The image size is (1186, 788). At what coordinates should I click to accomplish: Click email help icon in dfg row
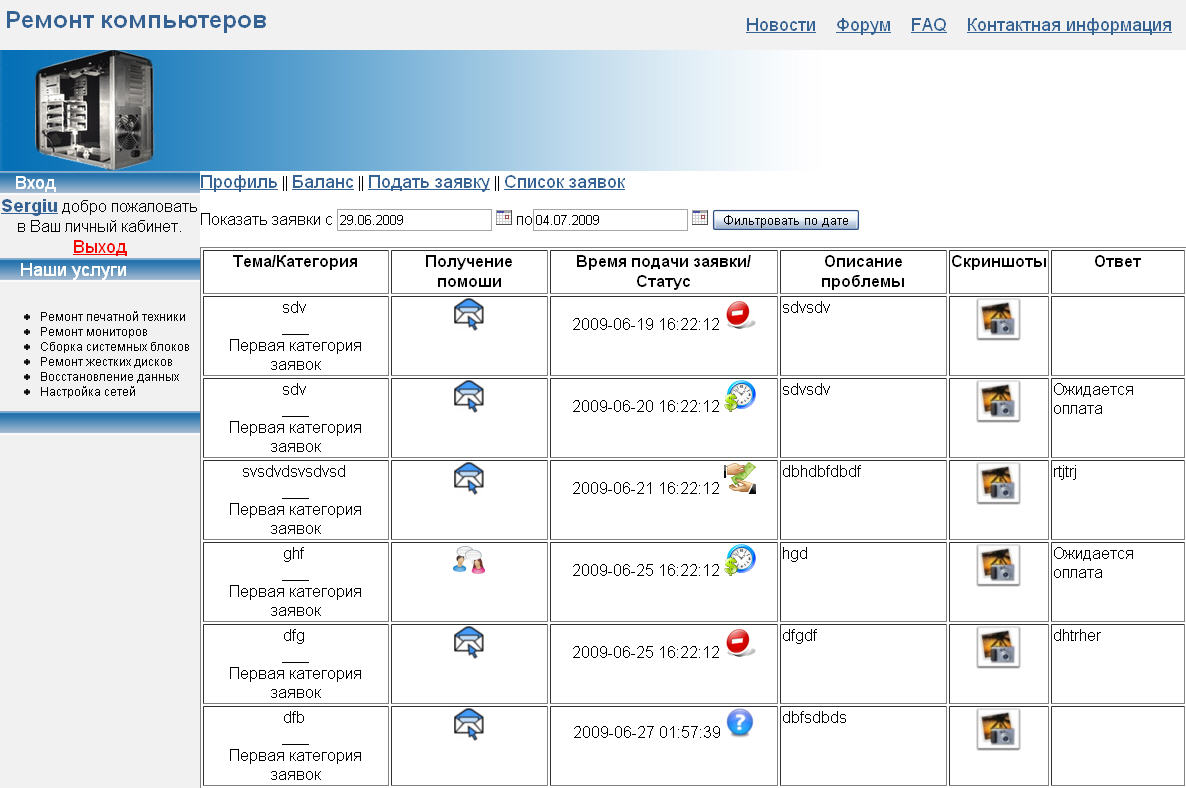(x=469, y=642)
